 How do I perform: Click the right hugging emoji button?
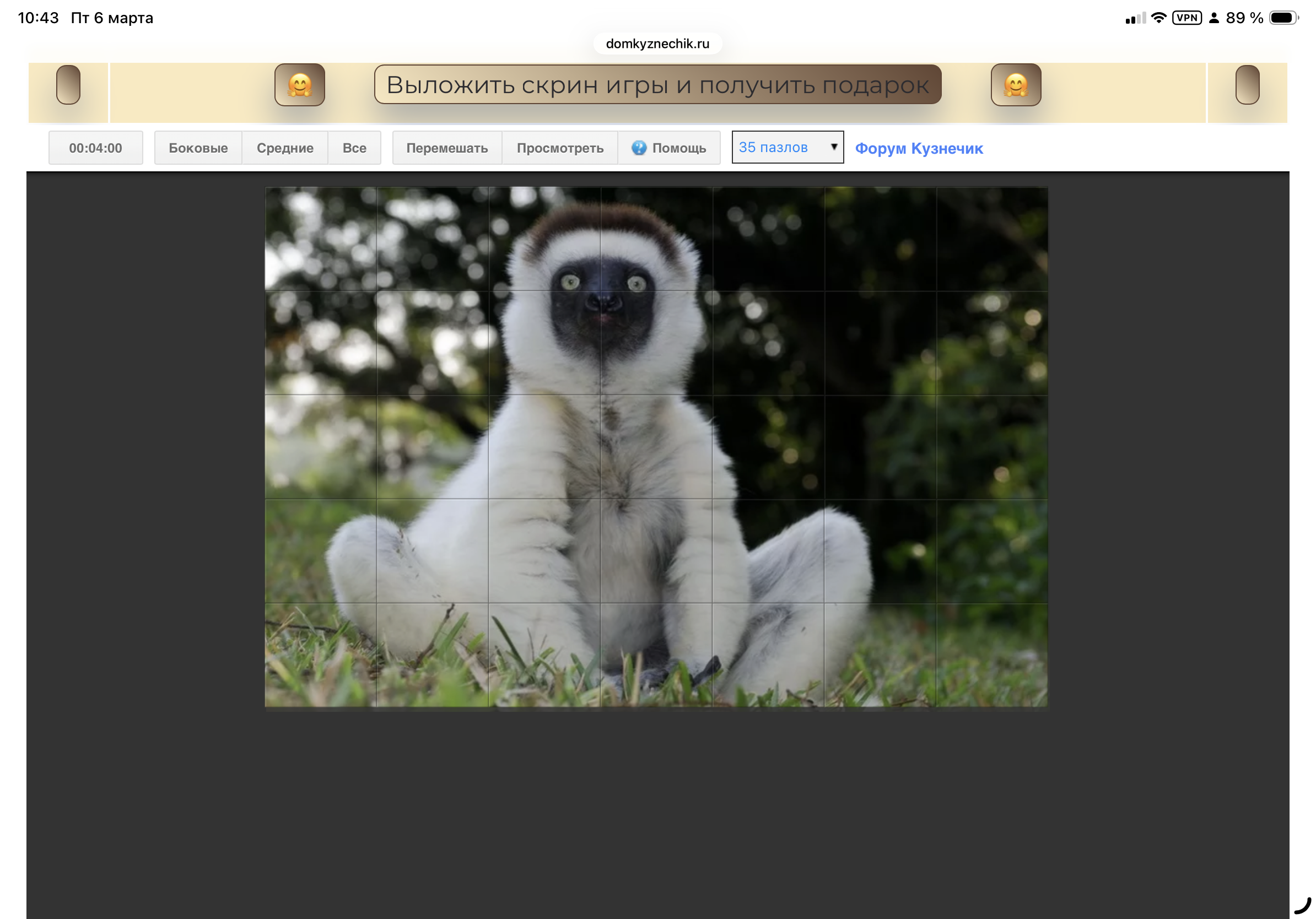[1015, 85]
